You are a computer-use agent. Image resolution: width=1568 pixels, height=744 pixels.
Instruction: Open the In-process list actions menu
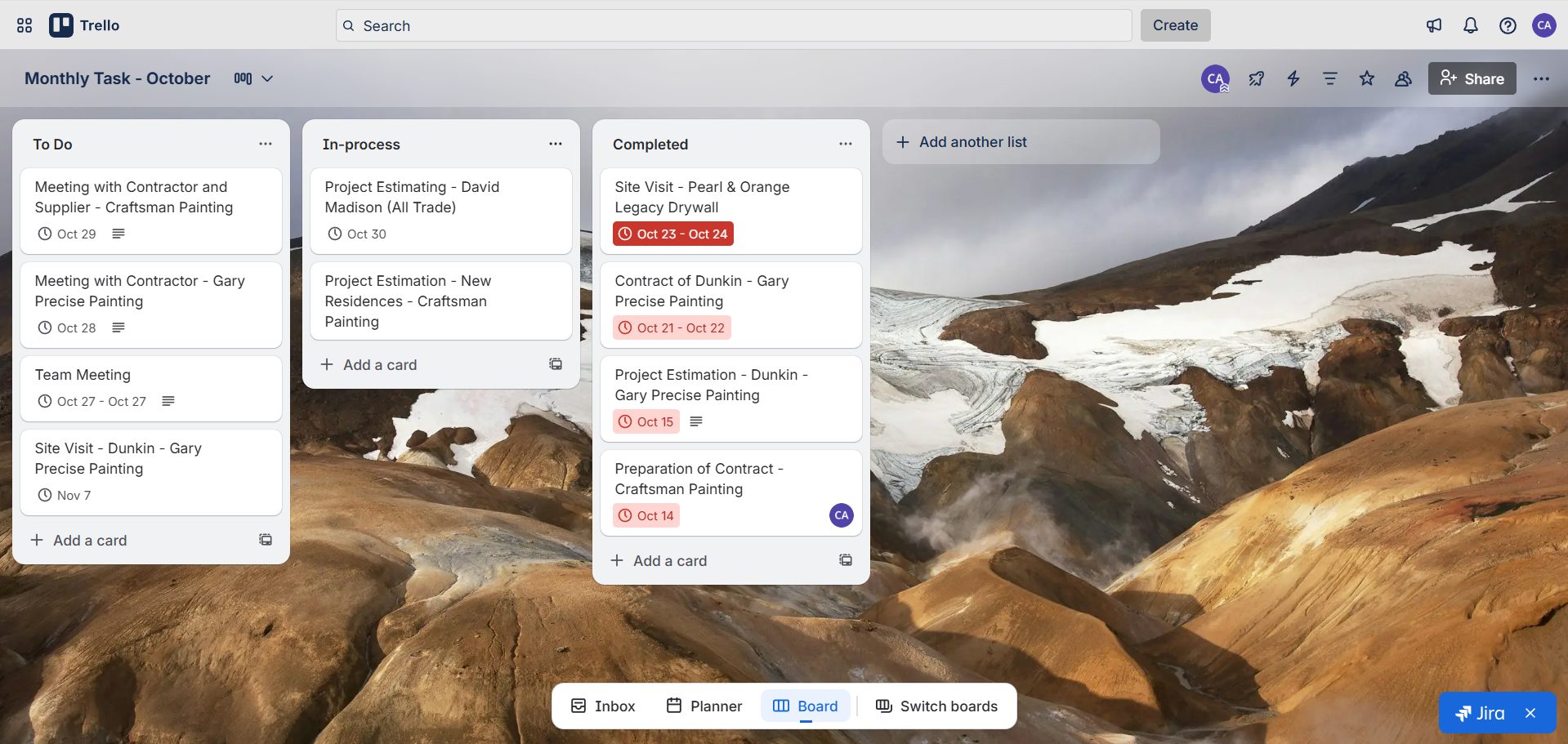[x=556, y=144]
